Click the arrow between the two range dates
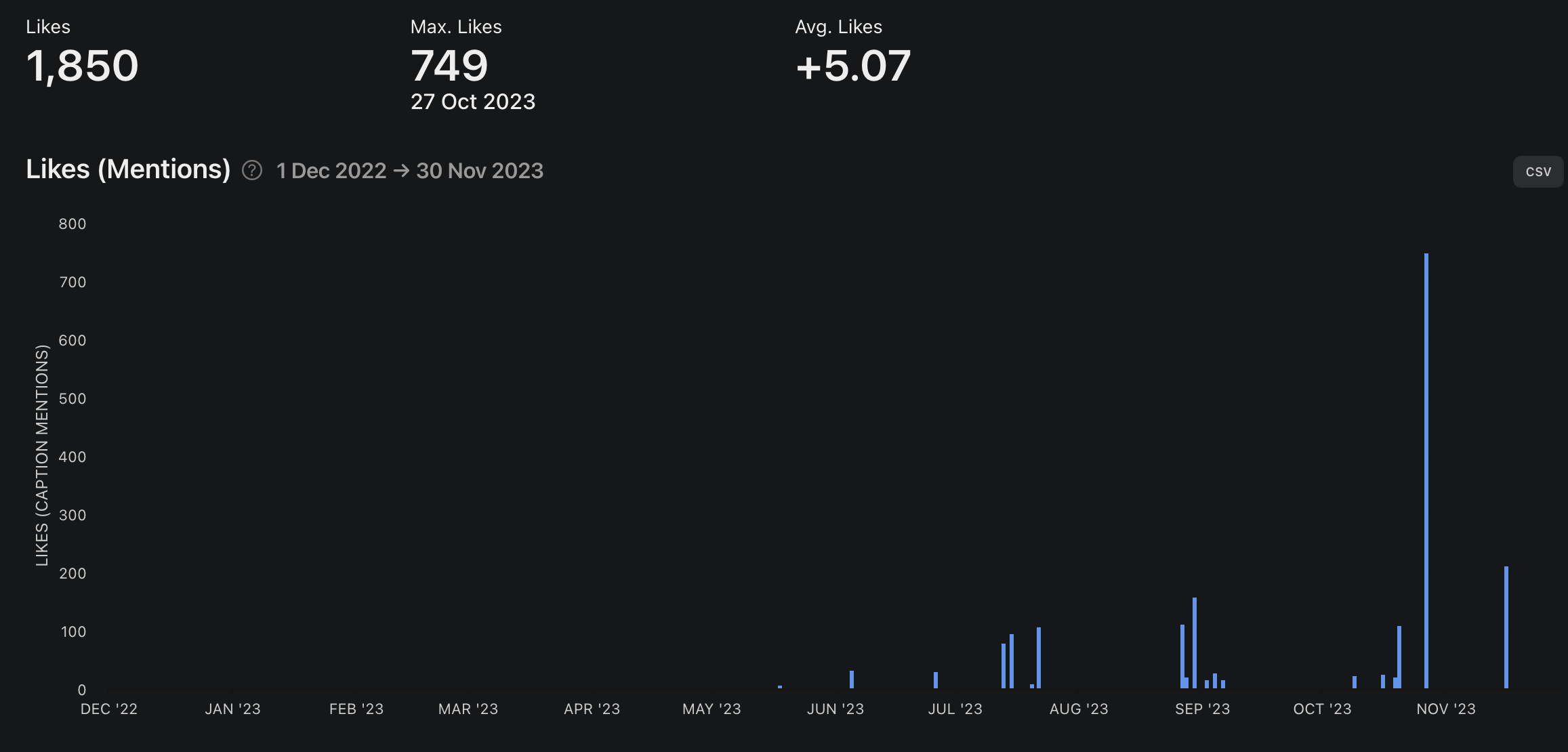 (401, 171)
